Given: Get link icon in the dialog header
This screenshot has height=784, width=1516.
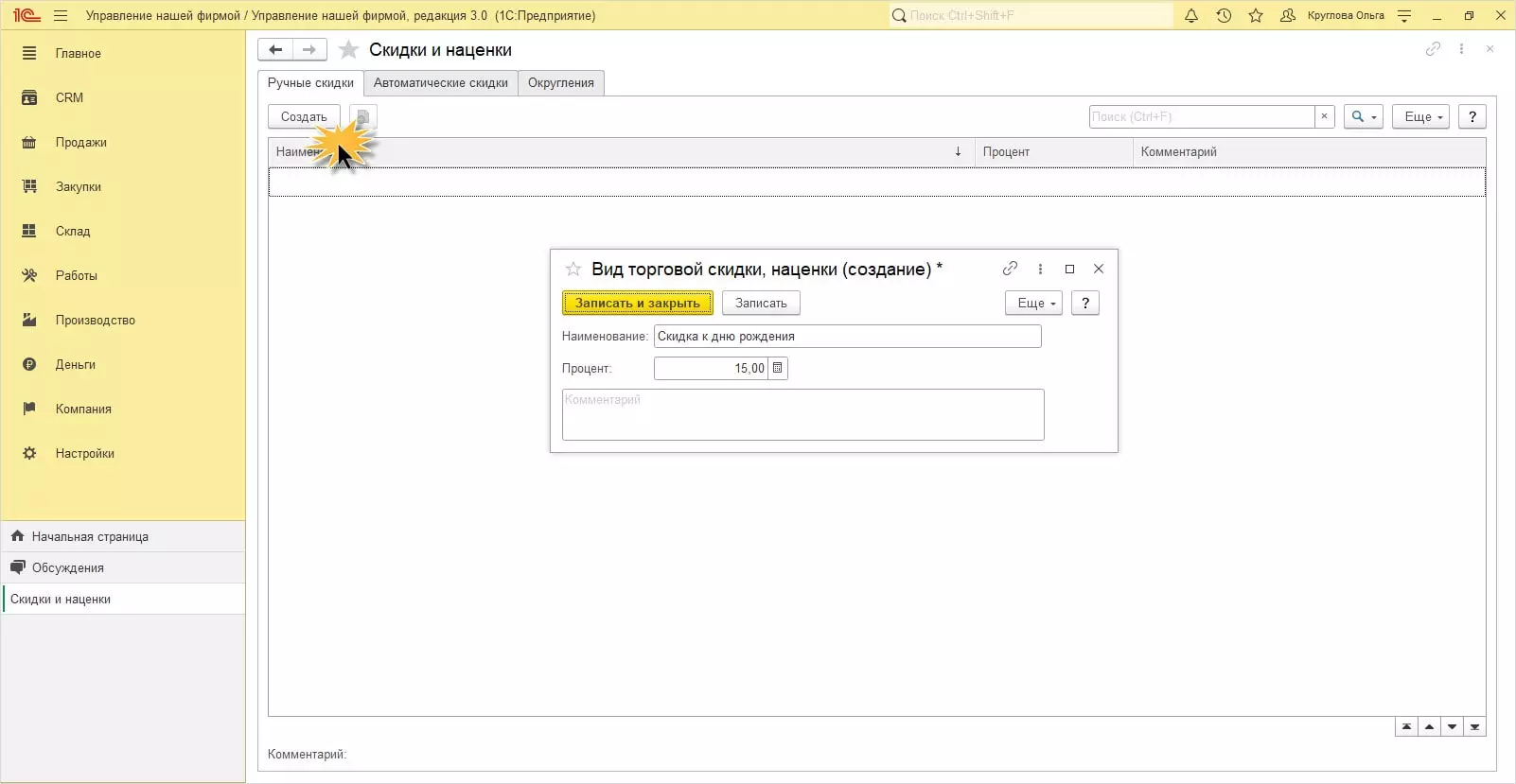Looking at the screenshot, I should (1010, 269).
